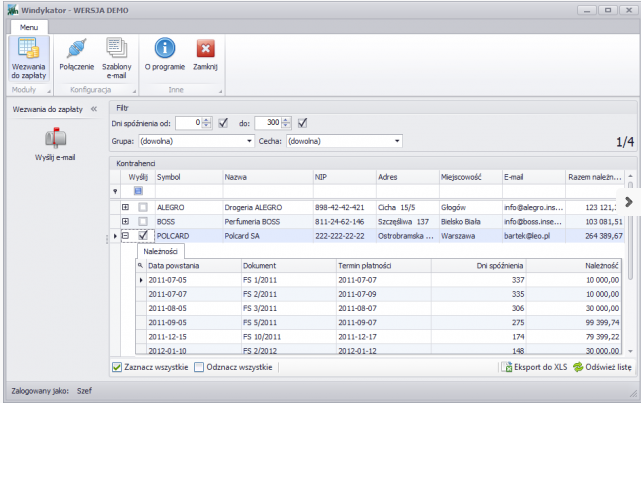This screenshot has width=641, height=480.
Task: Expand the BOSS row
Action: (x=126, y=221)
